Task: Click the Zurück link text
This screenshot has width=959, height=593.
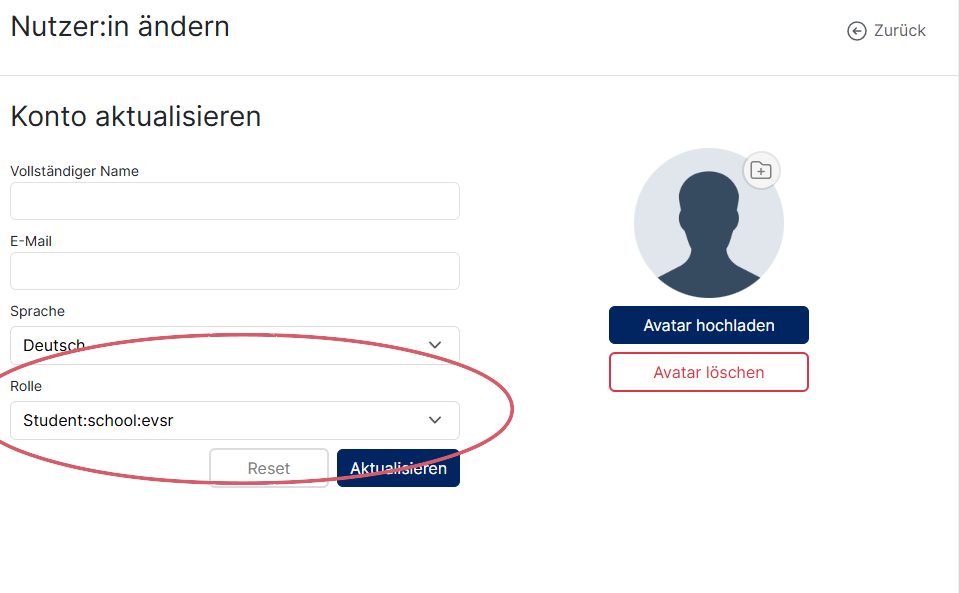Action: [x=899, y=31]
